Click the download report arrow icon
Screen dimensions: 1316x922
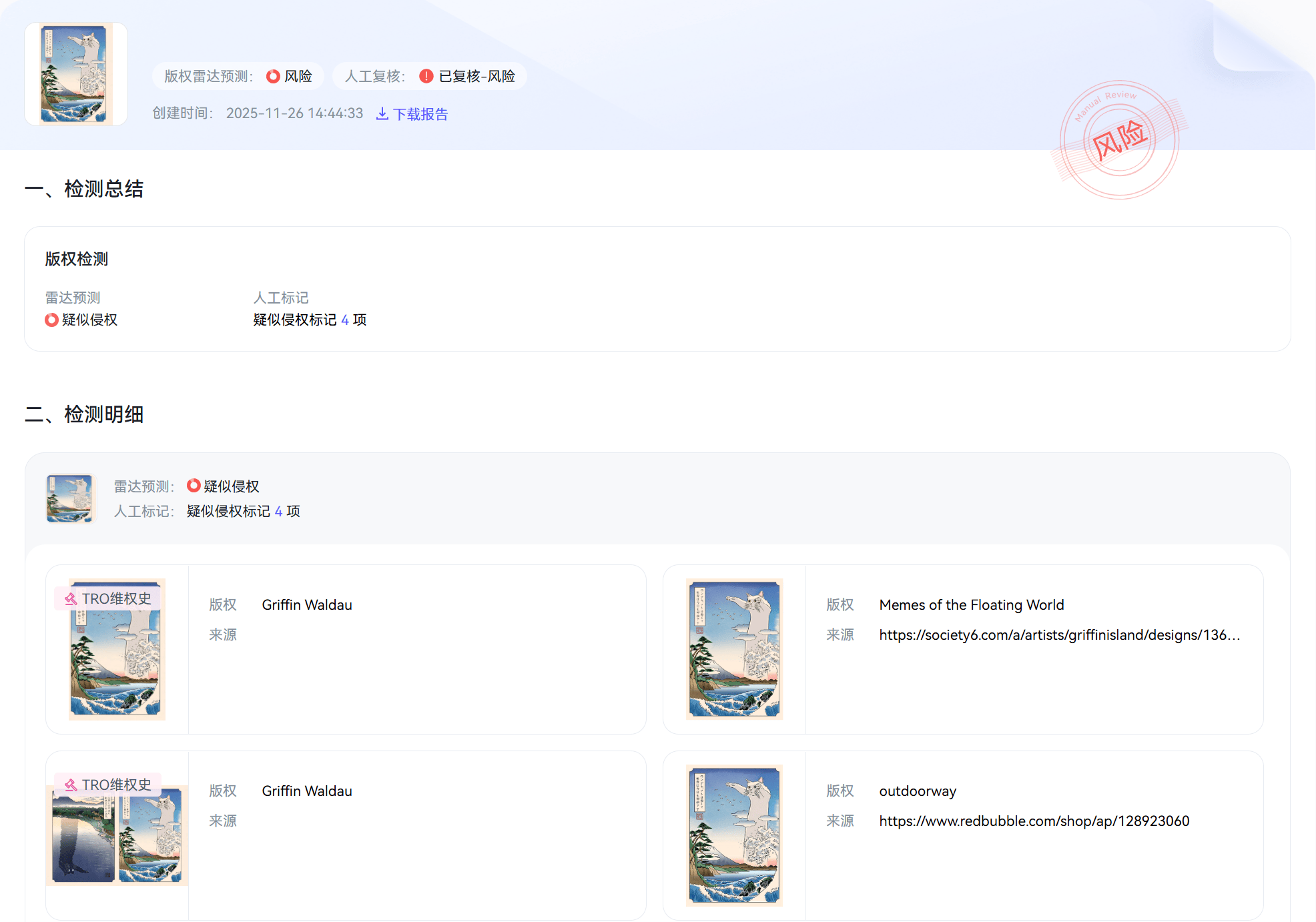click(x=382, y=114)
